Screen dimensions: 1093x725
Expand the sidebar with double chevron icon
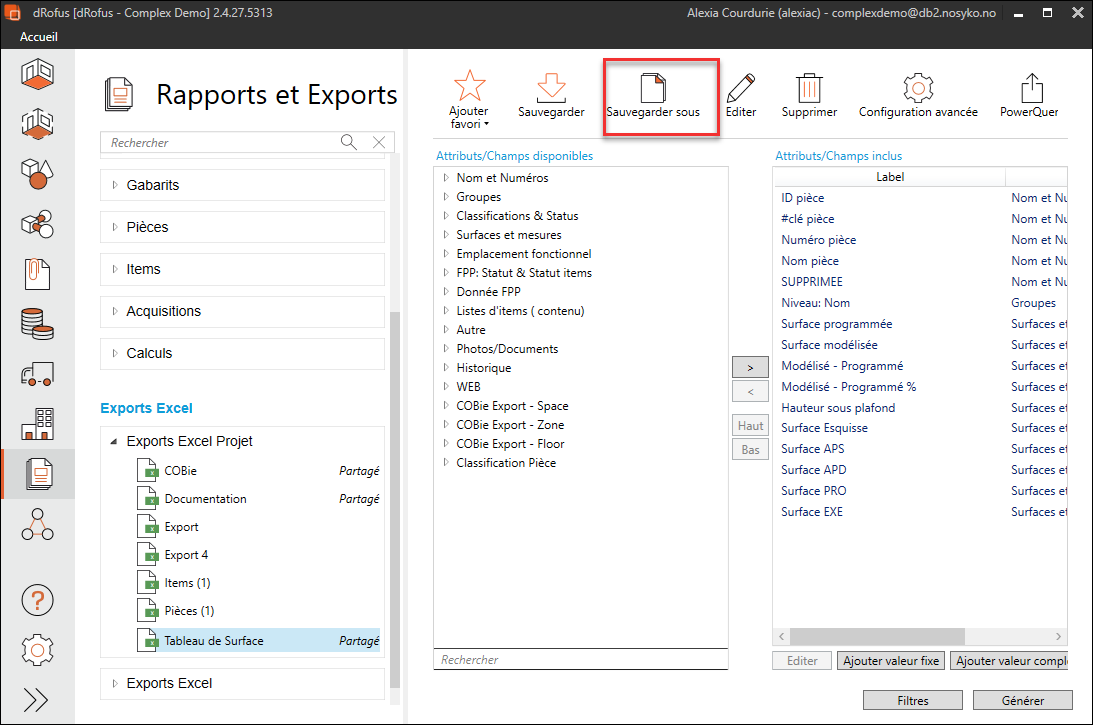(x=37, y=699)
